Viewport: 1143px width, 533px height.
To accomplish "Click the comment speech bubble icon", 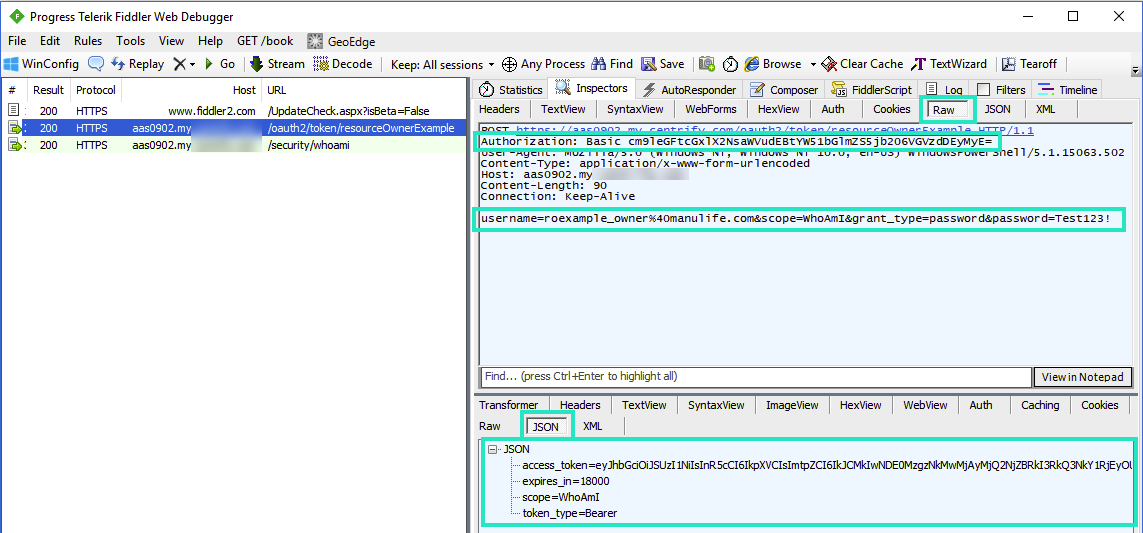I will point(95,64).
